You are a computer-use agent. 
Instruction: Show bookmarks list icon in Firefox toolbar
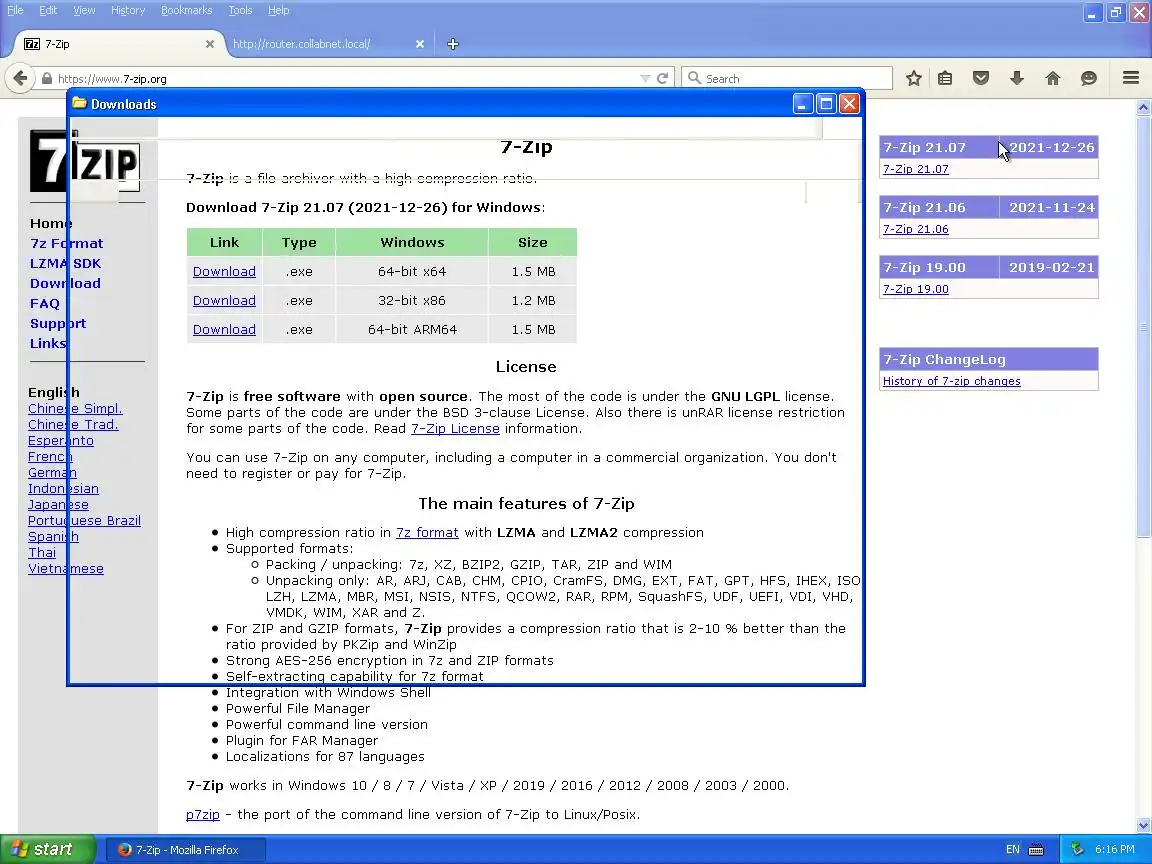tap(946, 78)
